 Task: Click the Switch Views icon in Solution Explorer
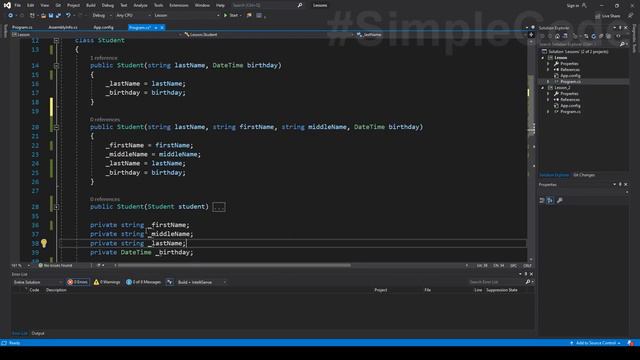[x=565, y=36]
